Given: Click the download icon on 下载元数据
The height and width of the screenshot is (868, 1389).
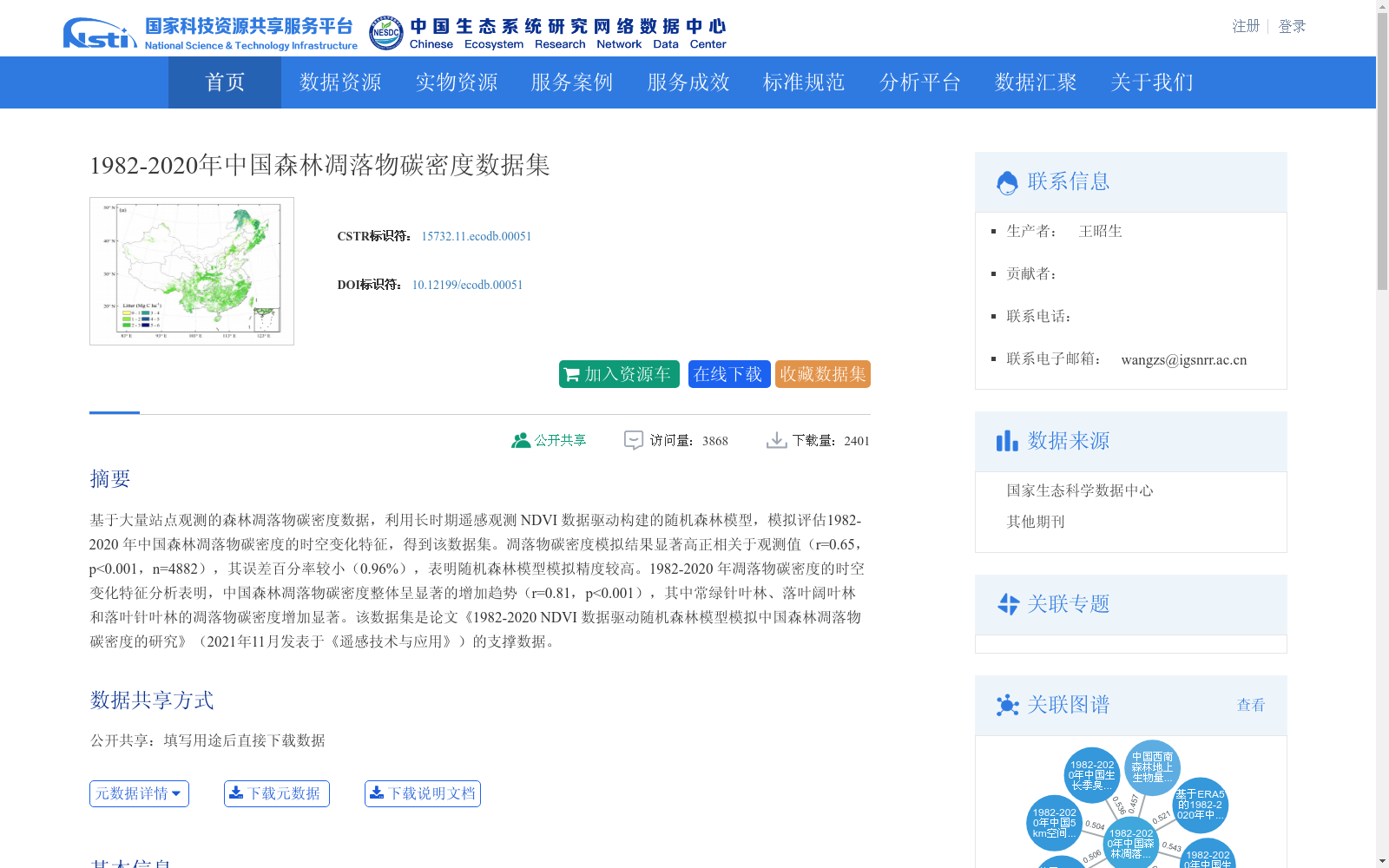Looking at the screenshot, I should [x=236, y=792].
